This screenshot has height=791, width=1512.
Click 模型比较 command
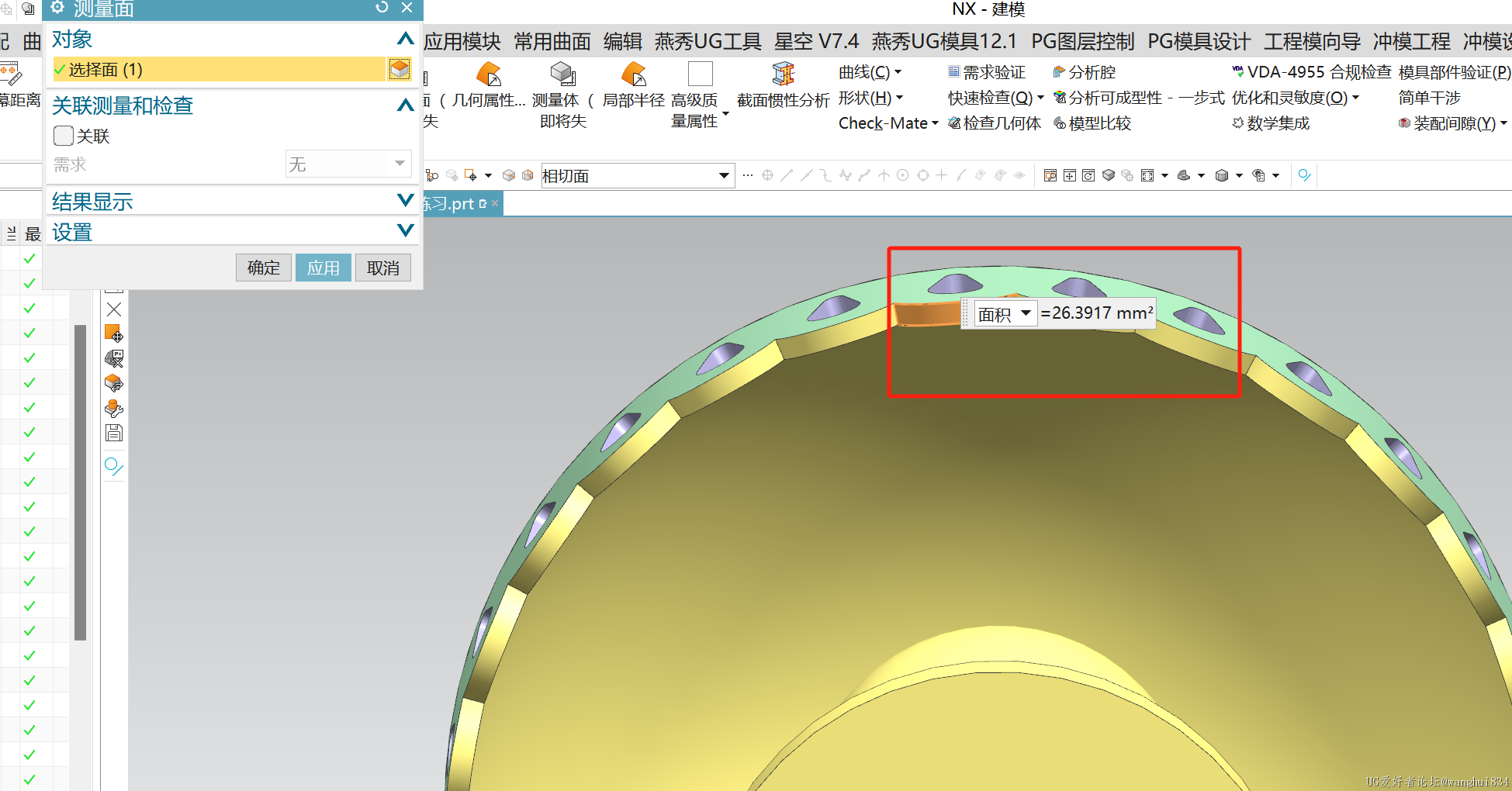point(1092,123)
